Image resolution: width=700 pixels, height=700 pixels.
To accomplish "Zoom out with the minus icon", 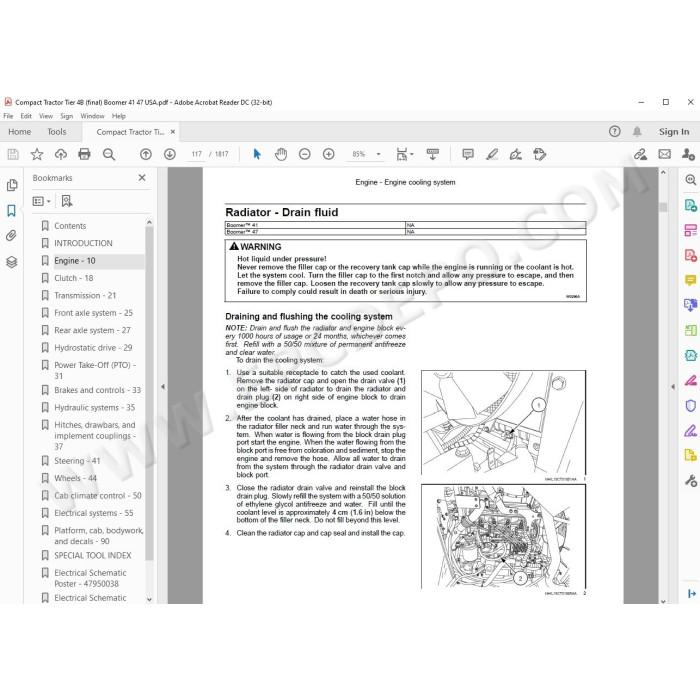I will (x=304, y=154).
